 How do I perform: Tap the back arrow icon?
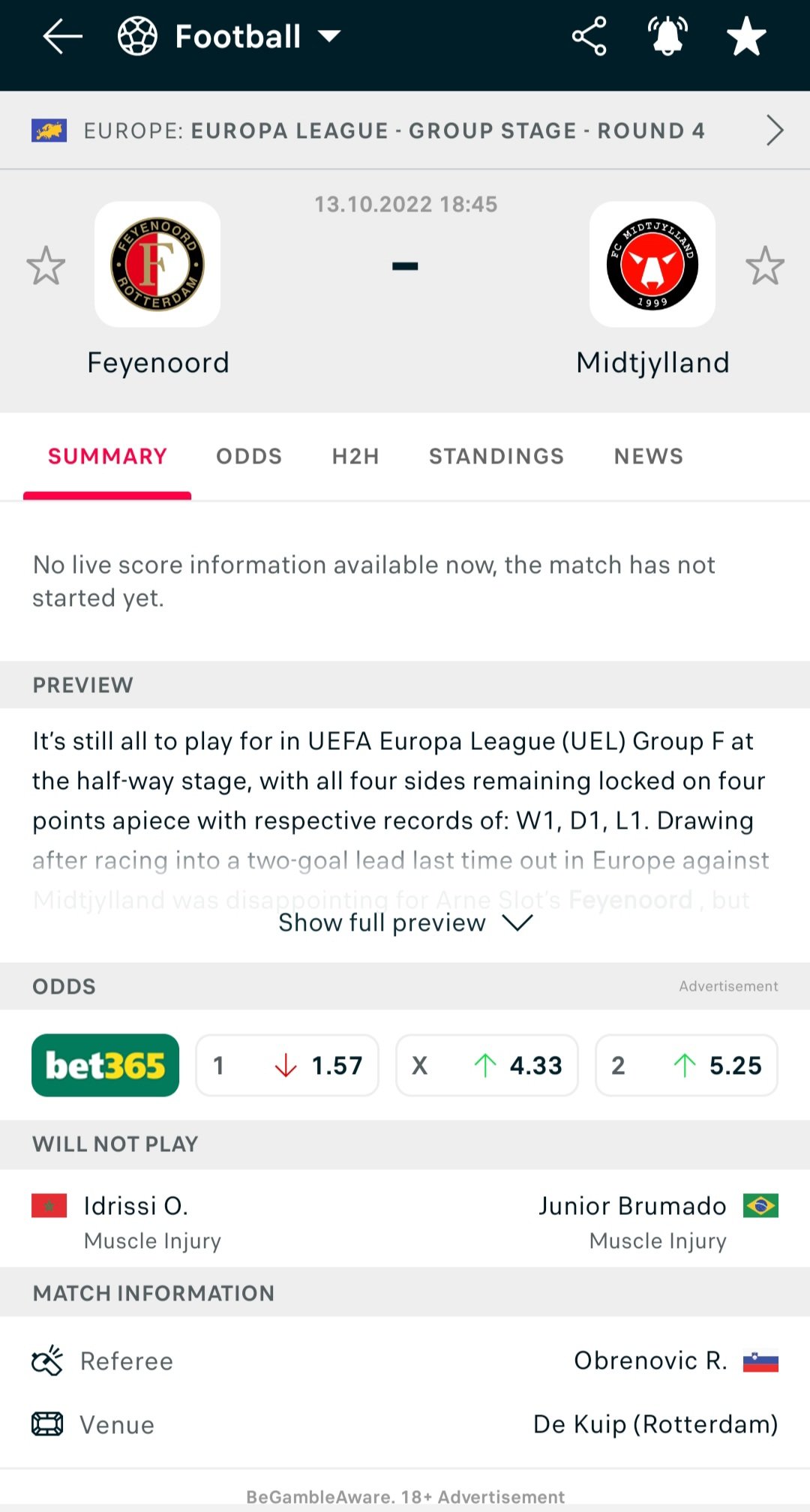[62, 36]
